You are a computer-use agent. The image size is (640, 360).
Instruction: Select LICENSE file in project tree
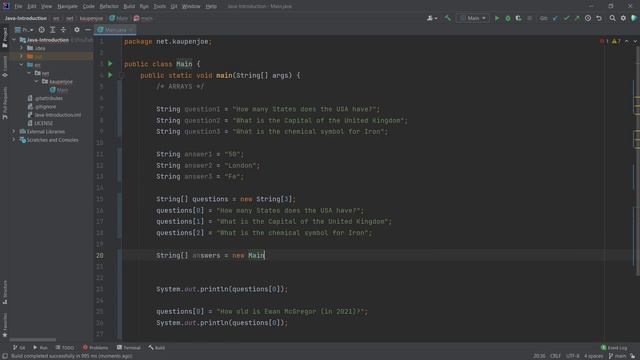point(40,123)
